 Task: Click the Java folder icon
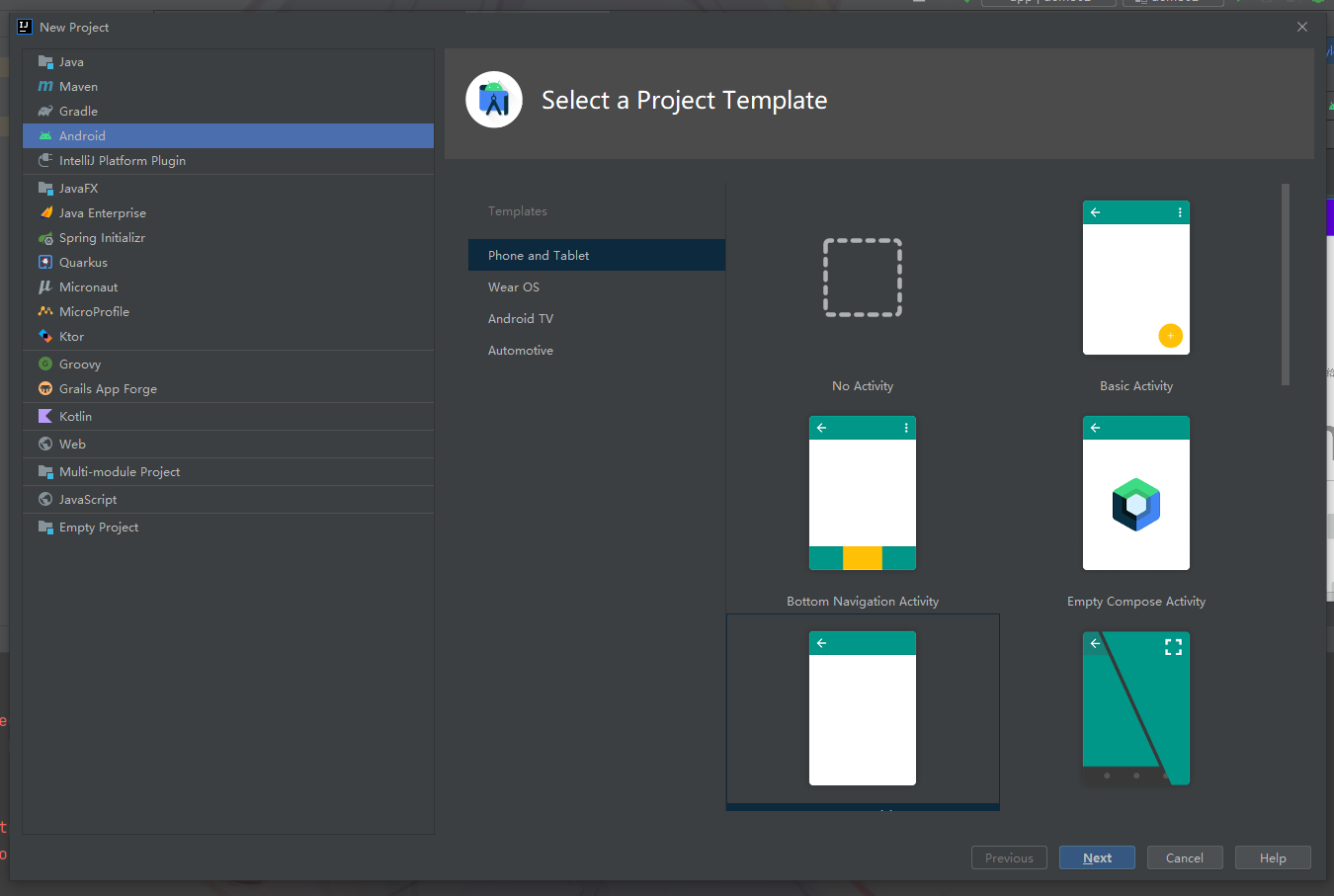[x=45, y=62]
